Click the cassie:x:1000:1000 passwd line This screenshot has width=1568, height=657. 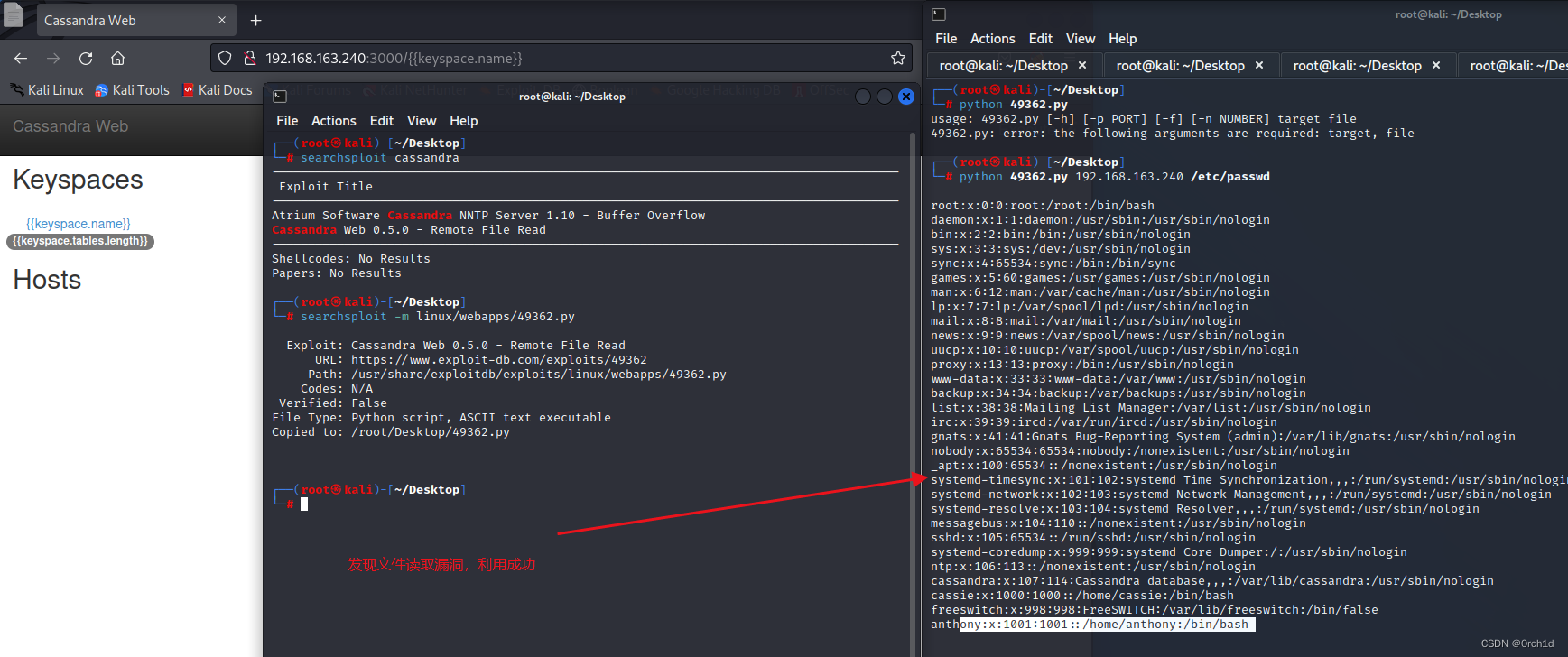point(1082,596)
